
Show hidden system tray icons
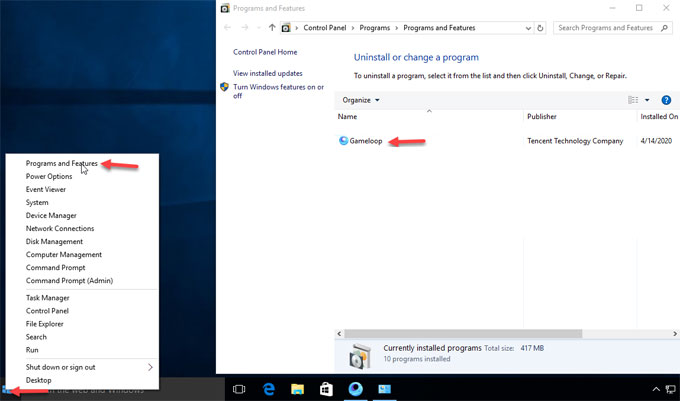[x=656, y=389]
